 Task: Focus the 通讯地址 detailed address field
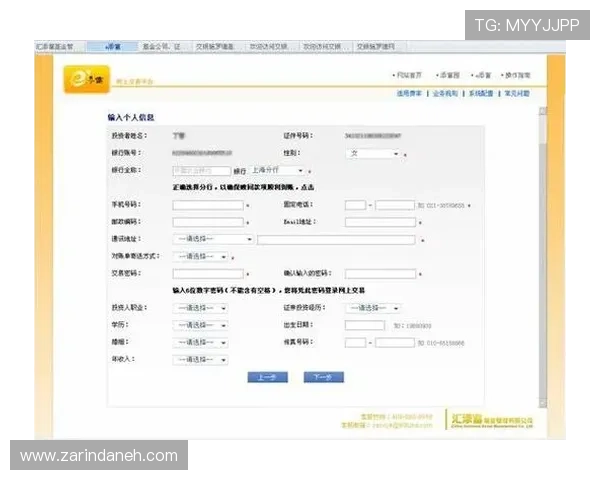(x=336, y=240)
